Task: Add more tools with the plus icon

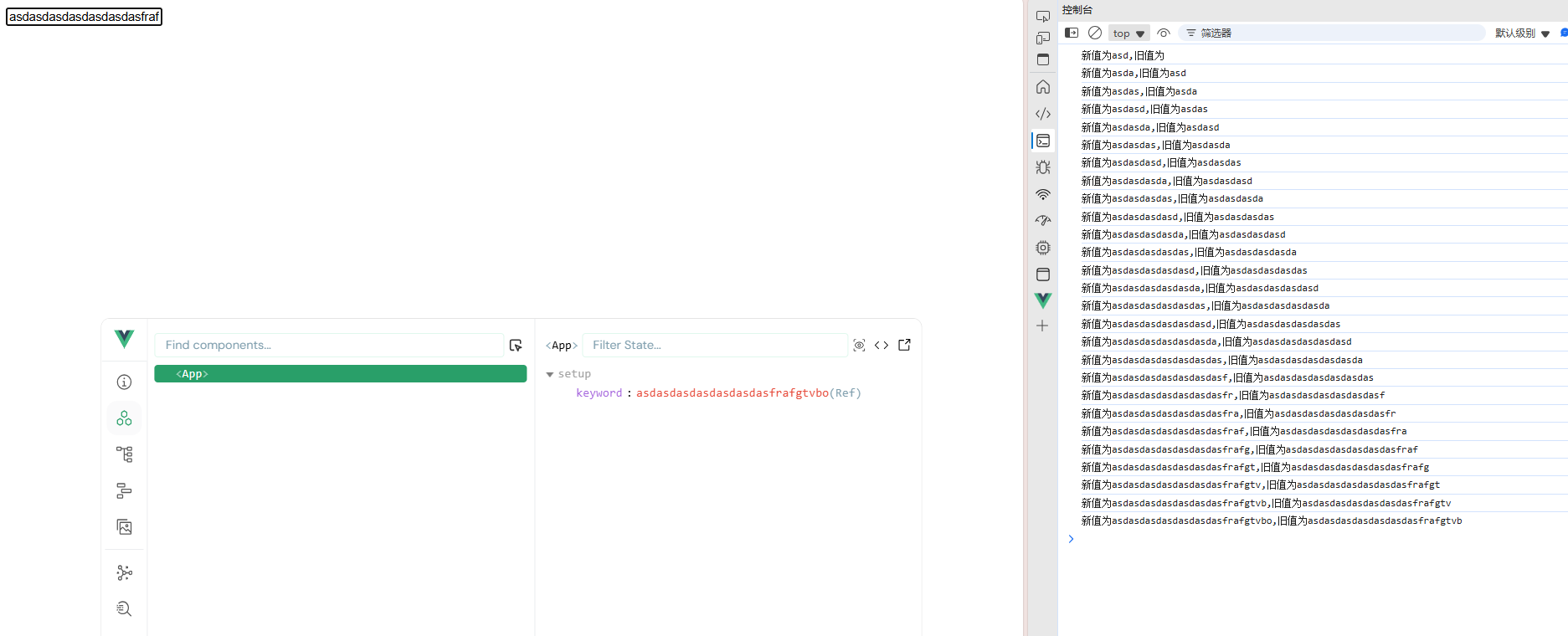Action: (1042, 326)
